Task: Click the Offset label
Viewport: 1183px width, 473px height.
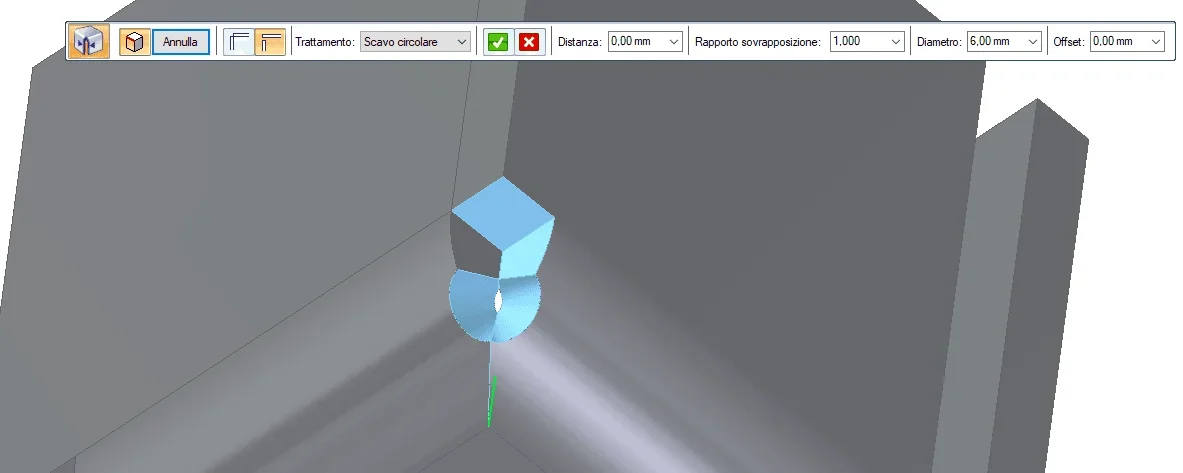Action: pyautogui.click(x=1069, y=42)
